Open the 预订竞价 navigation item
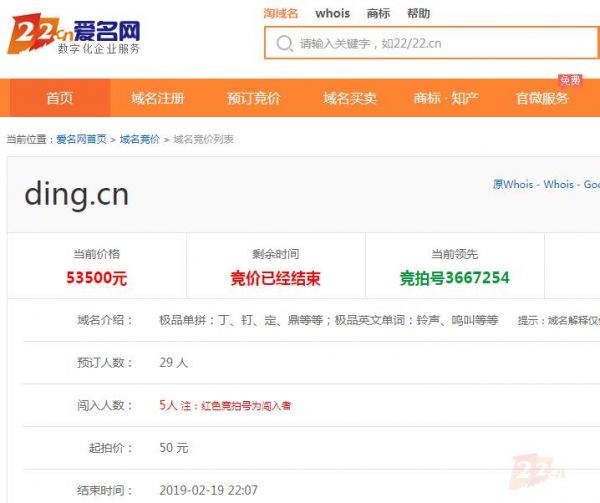This screenshot has width=600, height=503. 253,98
